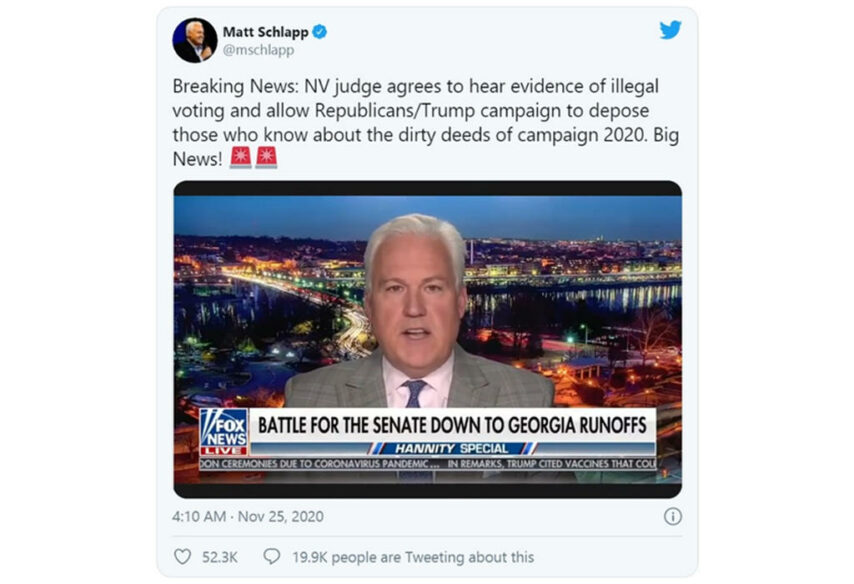Click the red LIVE badge
The height and width of the screenshot is (584, 854).
coord(223,451)
